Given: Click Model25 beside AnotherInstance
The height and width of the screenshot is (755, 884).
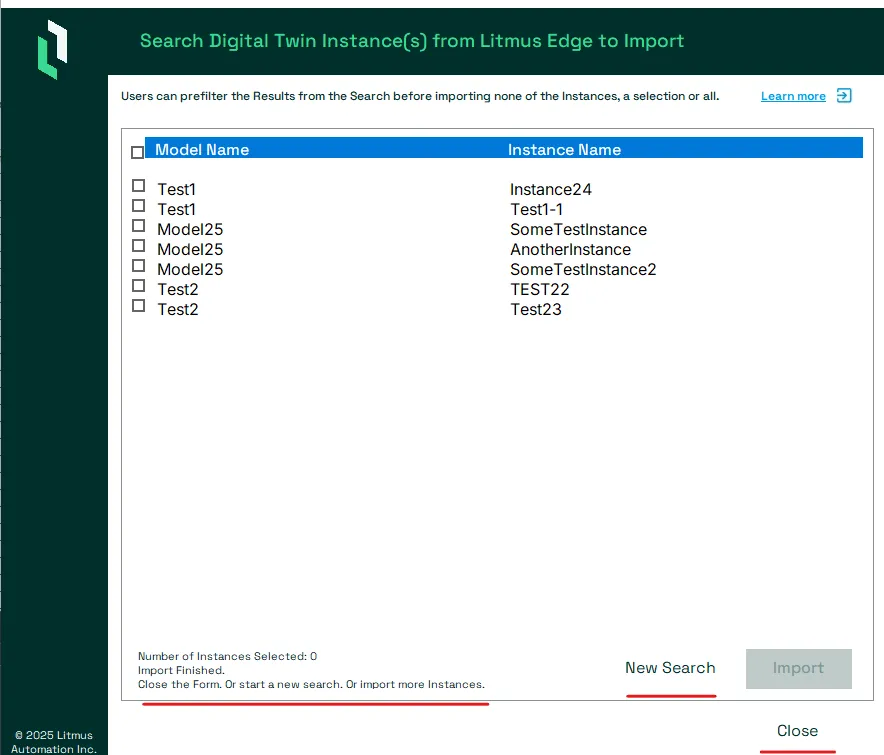Looking at the screenshot, I should (190, 250).
